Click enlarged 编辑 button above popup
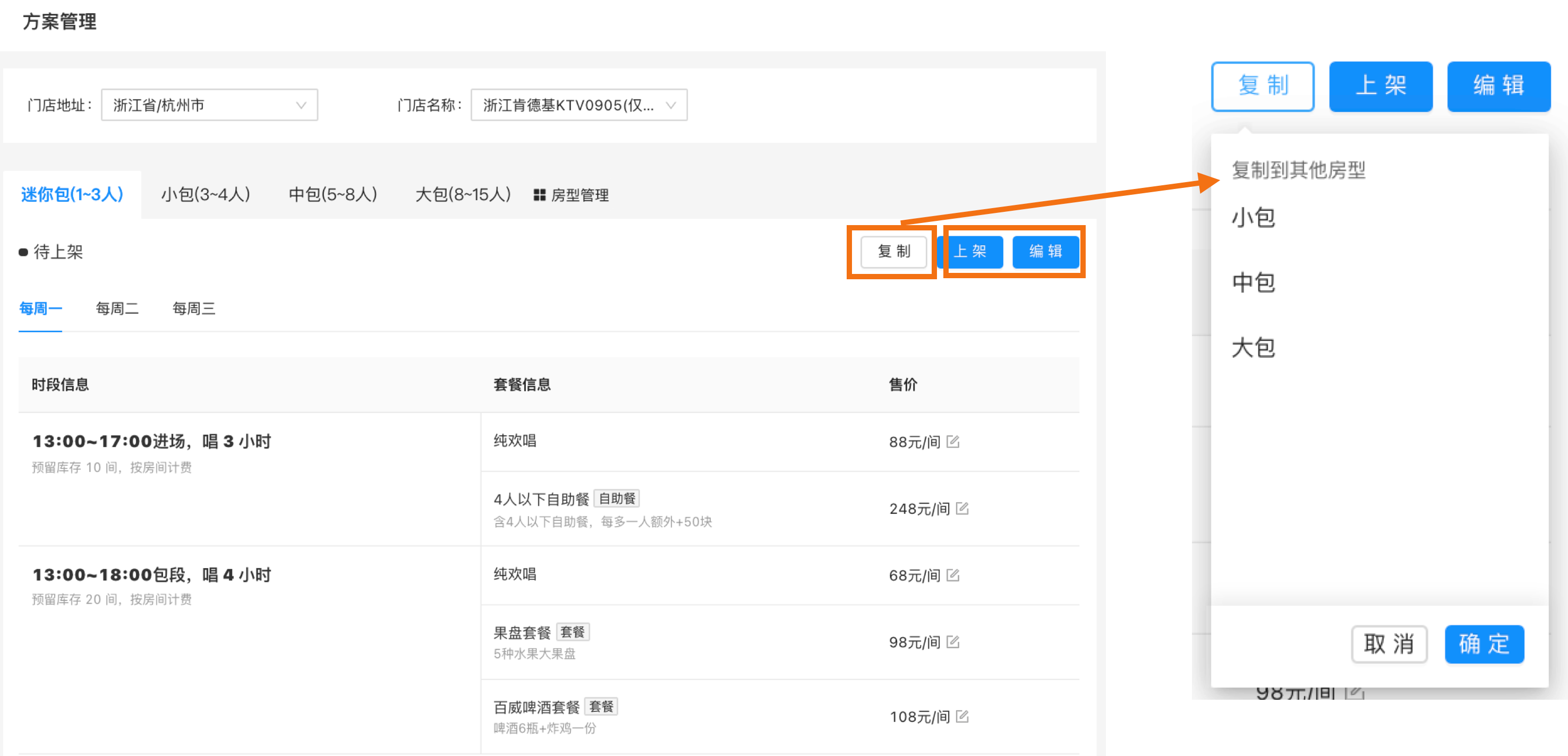The image size is (1568, 756). click(1498, 87)
